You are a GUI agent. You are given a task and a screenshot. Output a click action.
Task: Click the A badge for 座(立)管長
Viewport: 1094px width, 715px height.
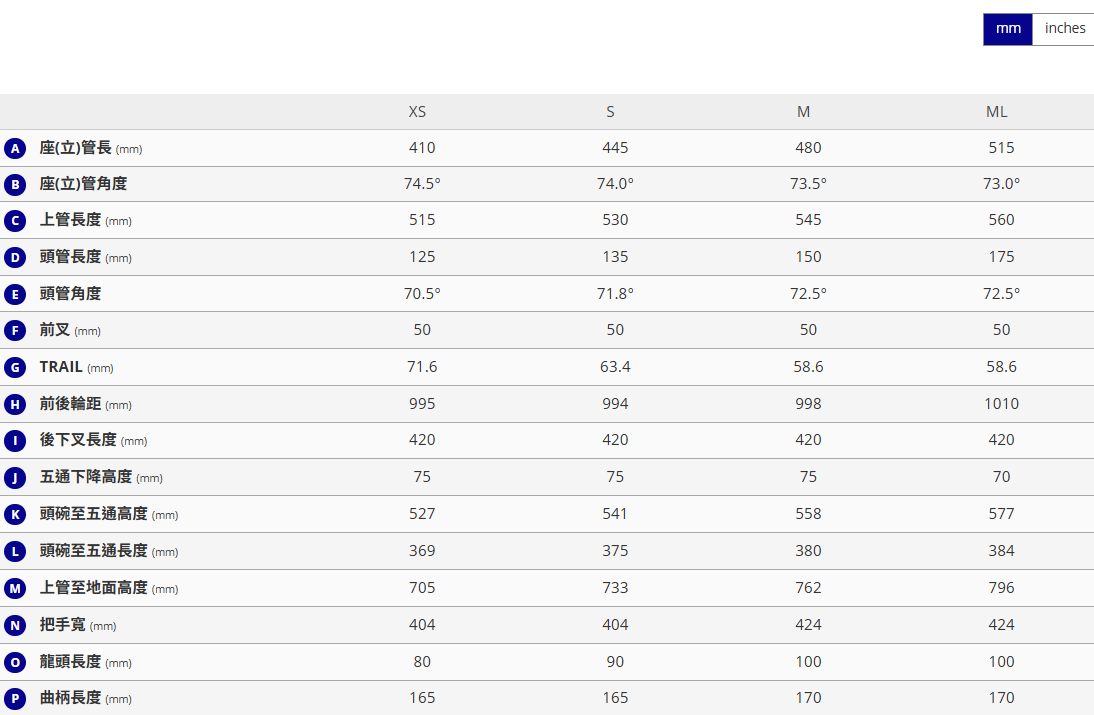point(14,149)
